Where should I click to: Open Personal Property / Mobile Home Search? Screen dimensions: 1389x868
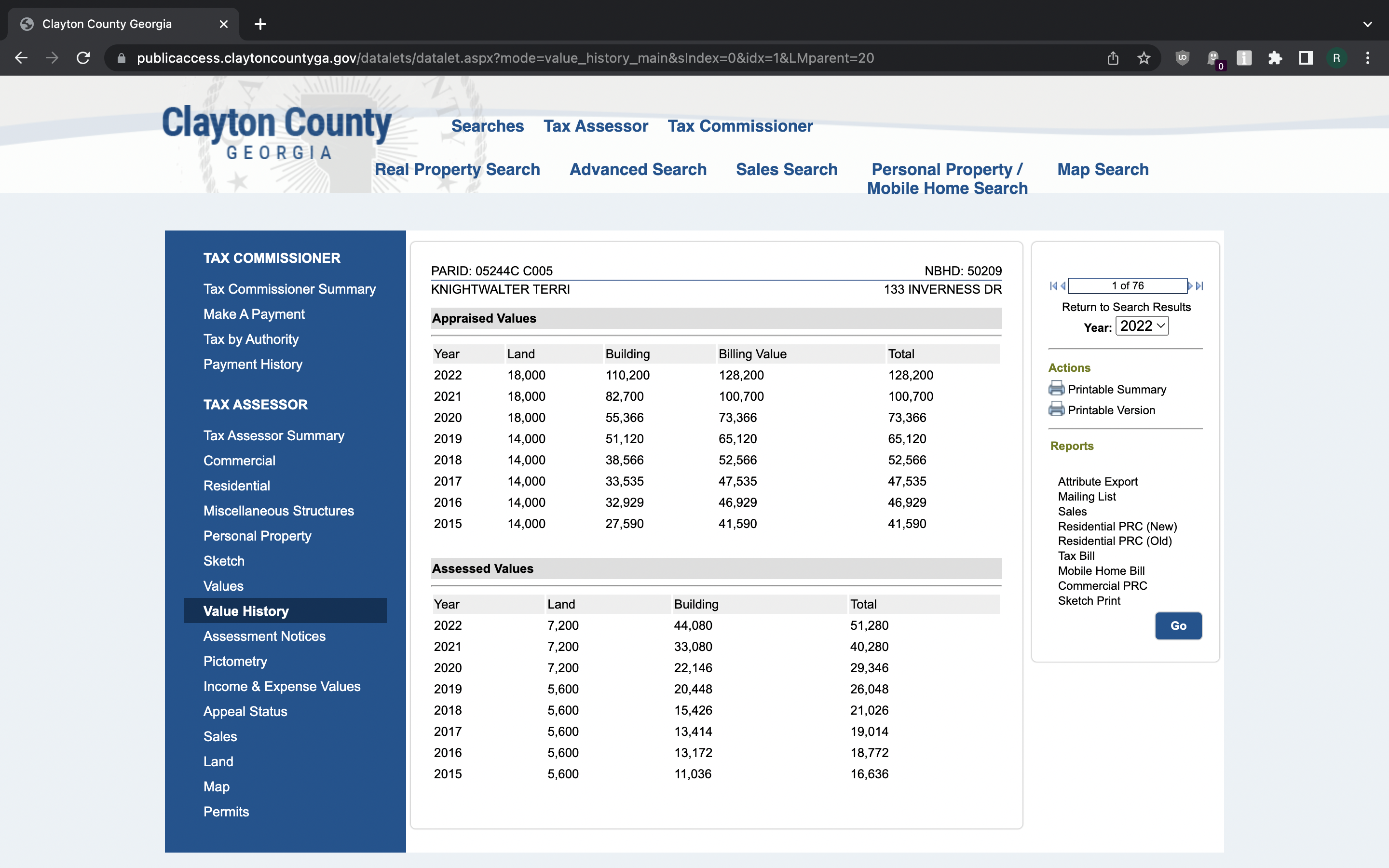click(x=947, y=178)
